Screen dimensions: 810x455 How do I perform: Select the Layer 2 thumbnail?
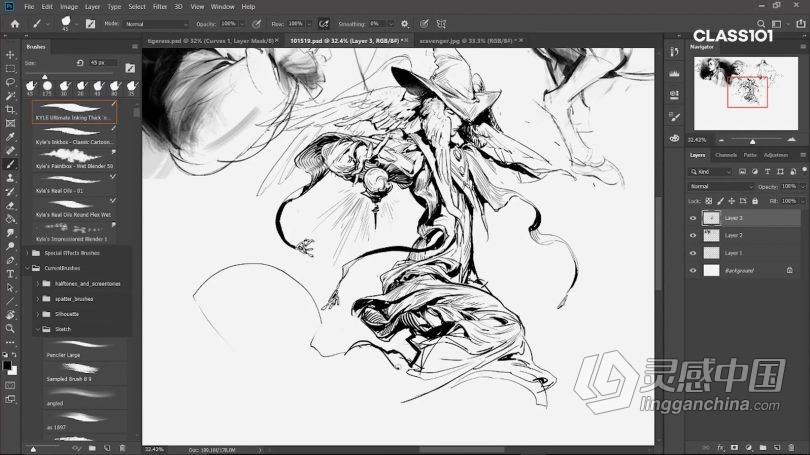tap(711, 236)
